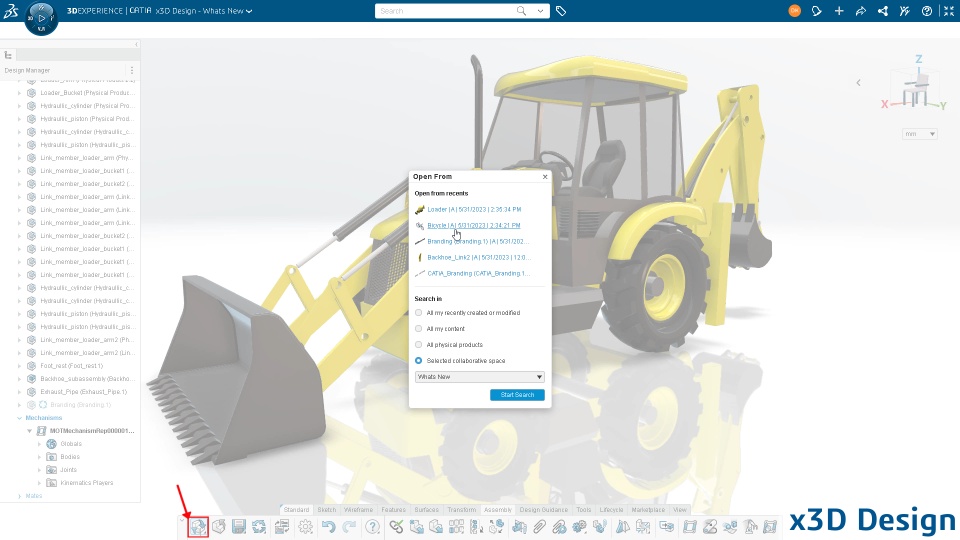This screenshot has width=960, height=540.
Task: Open the notifications icon in top bar
Action: 817,11
